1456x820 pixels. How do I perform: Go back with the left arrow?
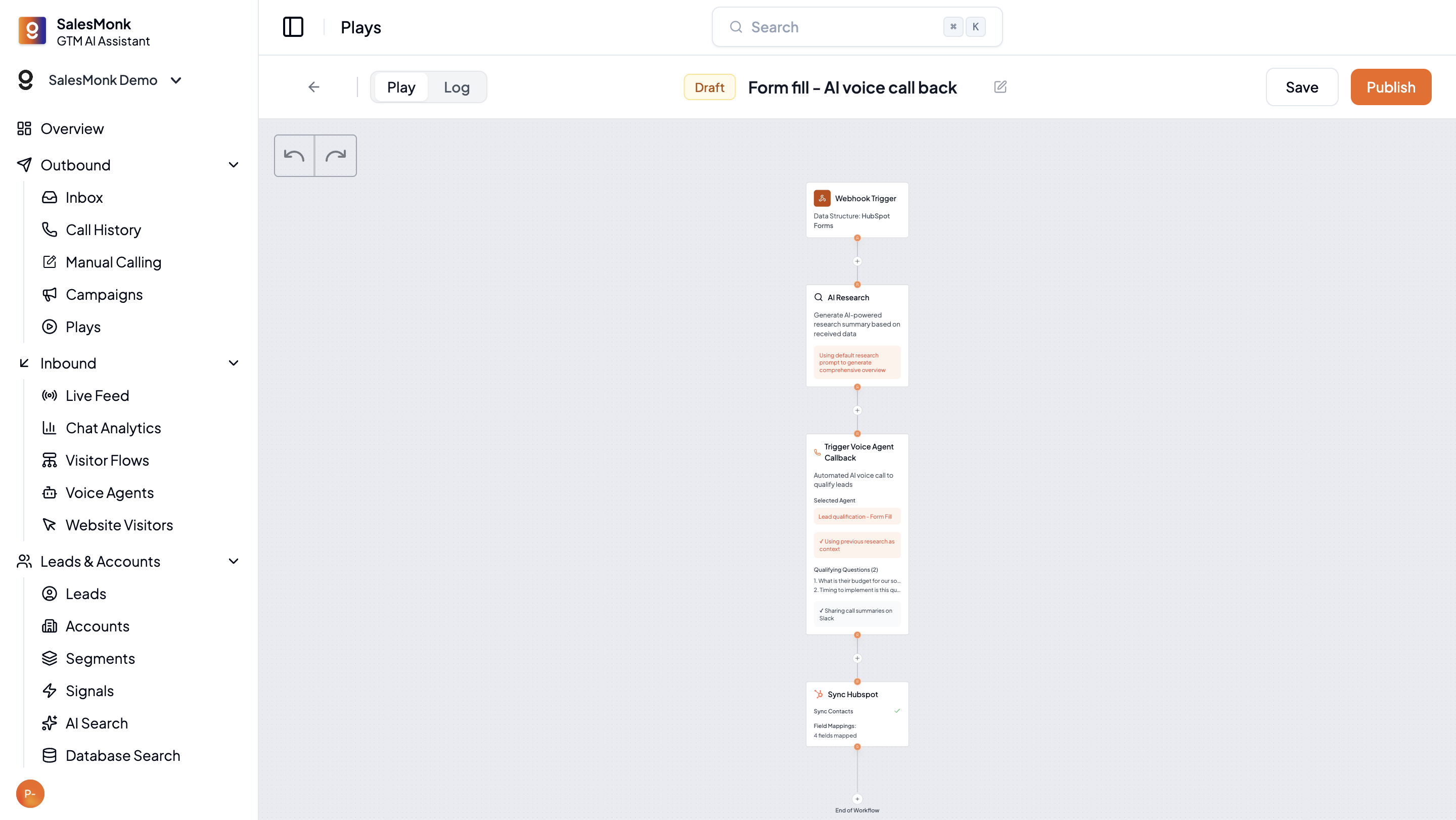coord(313,87)
